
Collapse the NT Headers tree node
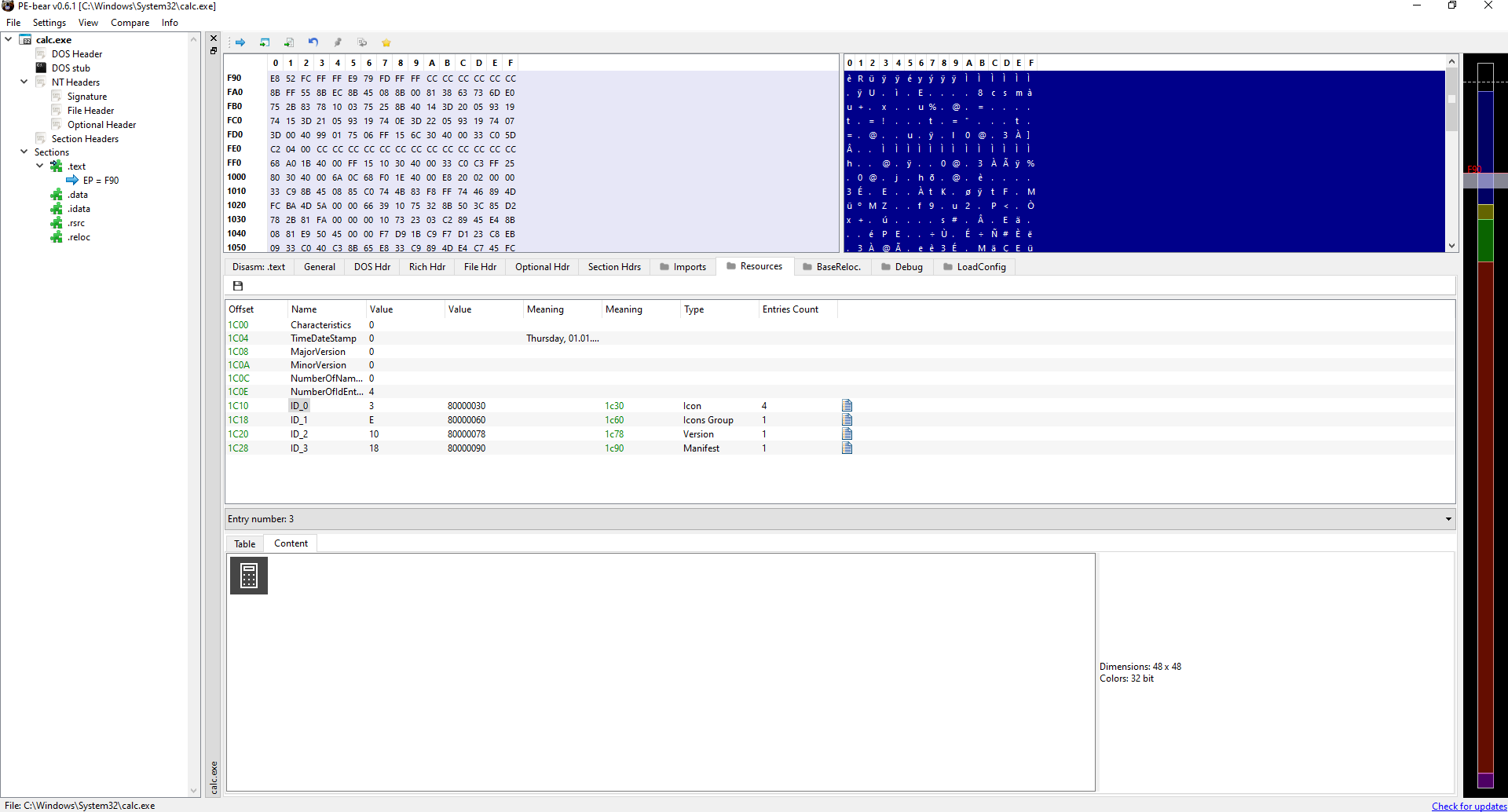click(x=24, y=81)
